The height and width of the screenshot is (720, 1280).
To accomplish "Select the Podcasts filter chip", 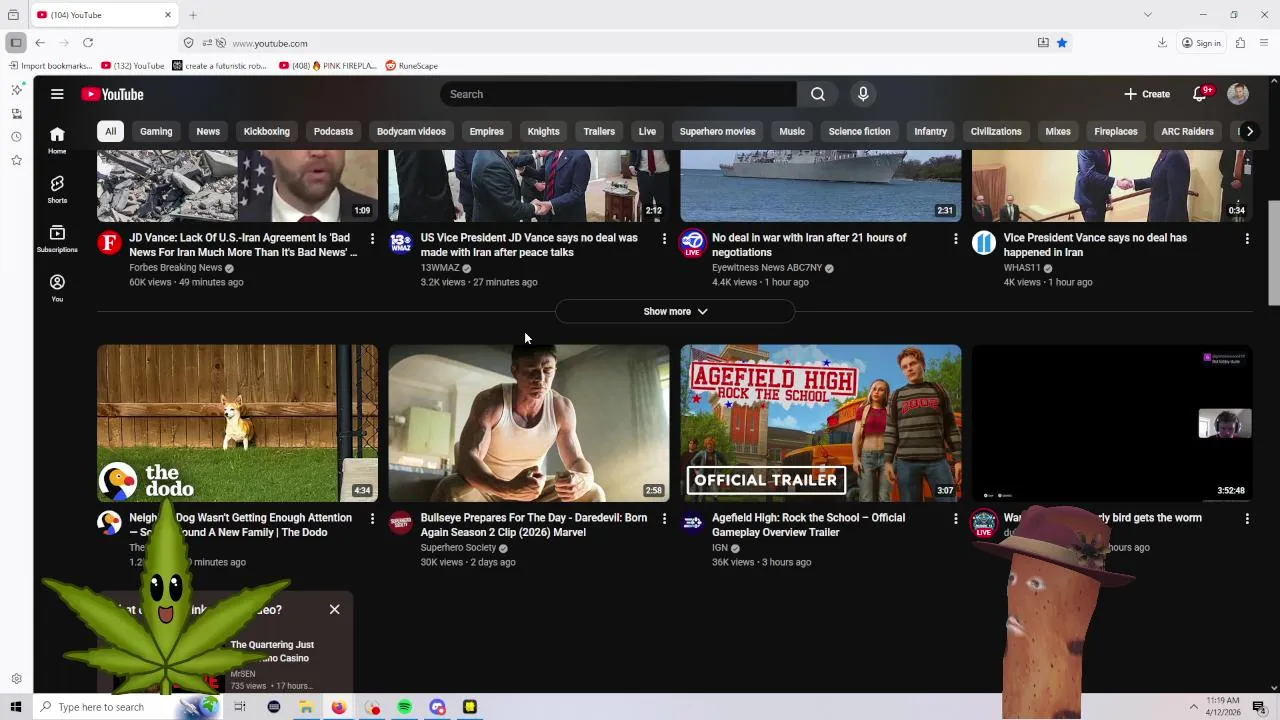I will click(333, 131).
